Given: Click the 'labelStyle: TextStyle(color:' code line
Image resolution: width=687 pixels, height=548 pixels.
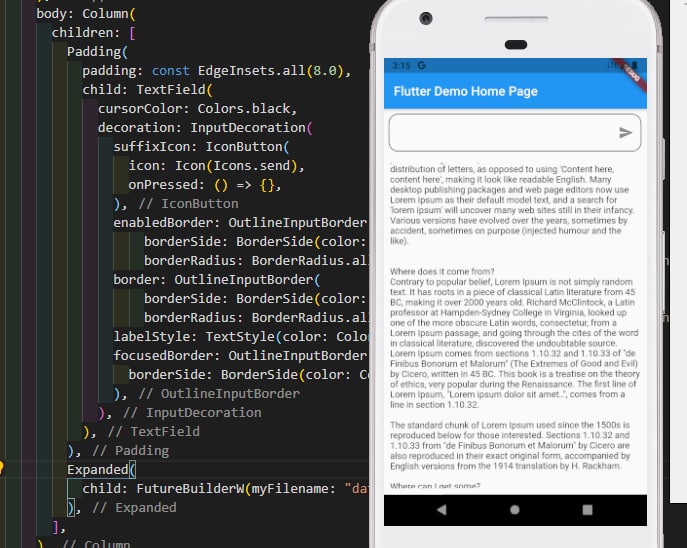Looking at the screenshot, I should (x=241, y=336).
